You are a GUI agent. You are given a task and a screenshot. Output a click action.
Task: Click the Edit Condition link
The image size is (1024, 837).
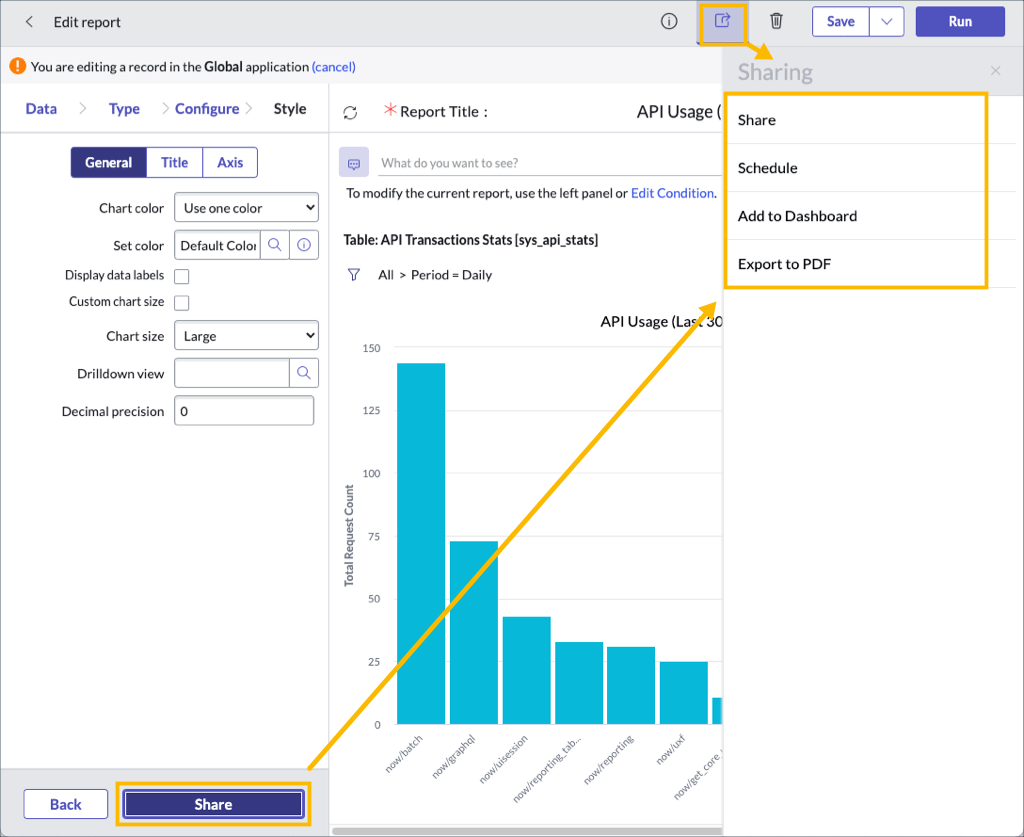pos(670,193)
